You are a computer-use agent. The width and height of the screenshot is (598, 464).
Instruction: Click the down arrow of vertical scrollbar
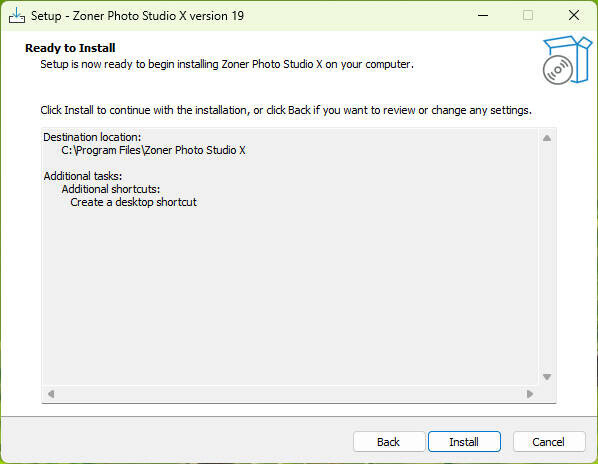point(547,377)
